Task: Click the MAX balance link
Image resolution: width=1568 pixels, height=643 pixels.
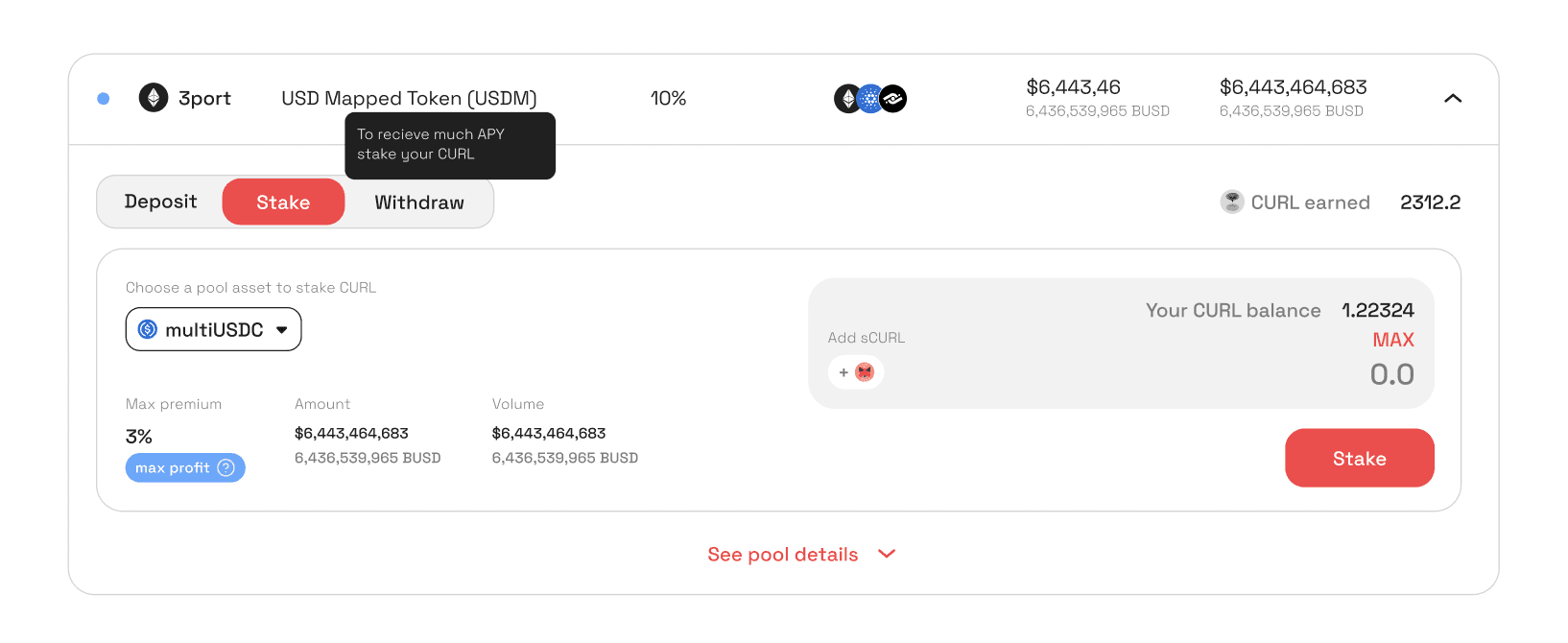Action: pos(1392,340)
